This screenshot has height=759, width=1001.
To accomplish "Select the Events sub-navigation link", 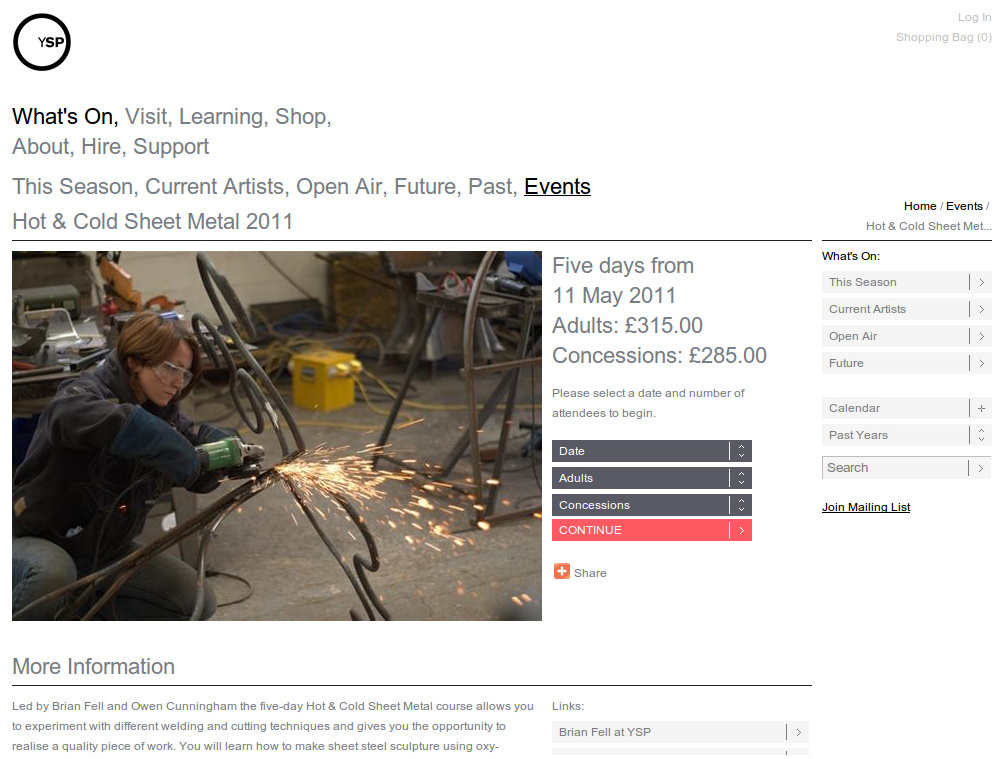I will tap(557, 187).
